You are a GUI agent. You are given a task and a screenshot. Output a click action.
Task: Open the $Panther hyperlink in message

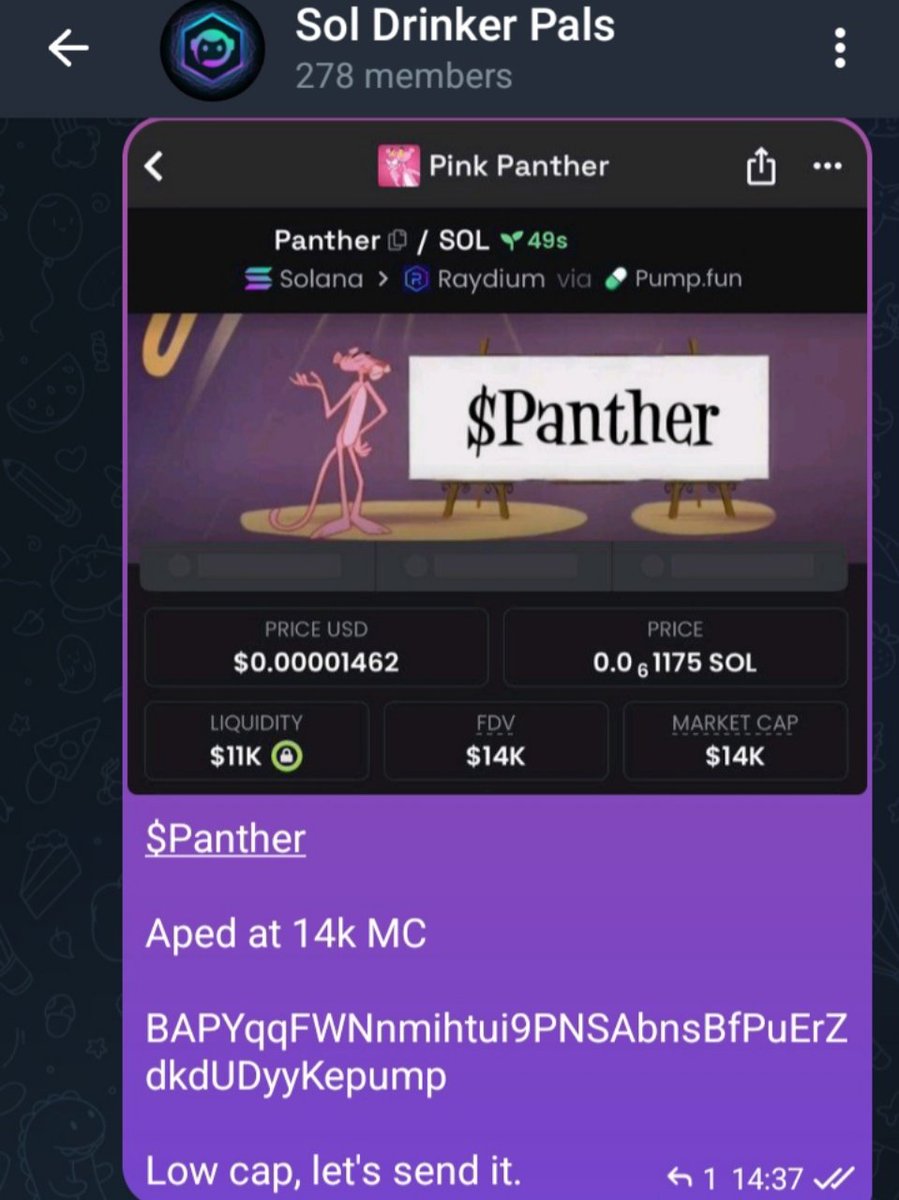[225, 839]
